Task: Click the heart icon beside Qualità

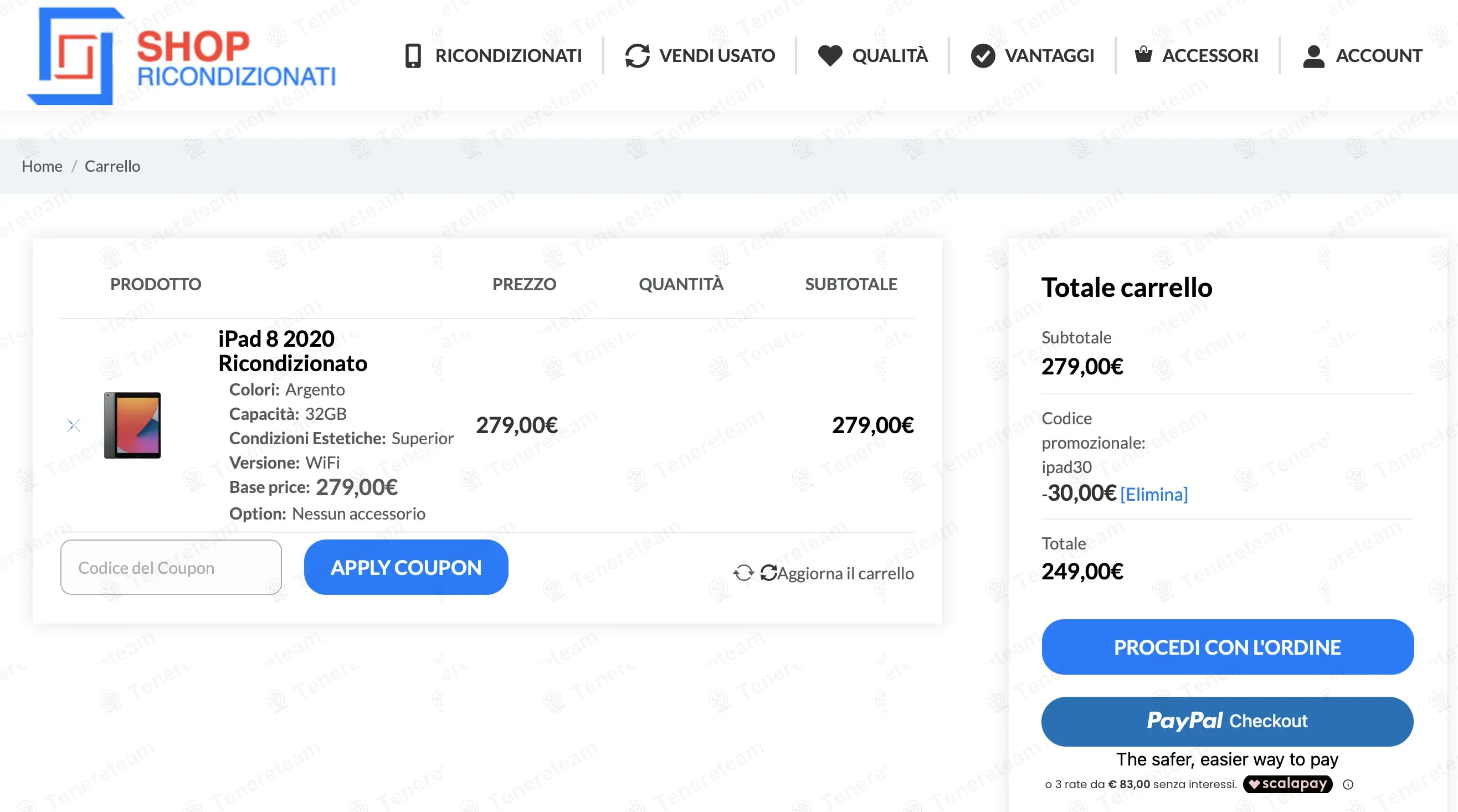Action: 830,55
